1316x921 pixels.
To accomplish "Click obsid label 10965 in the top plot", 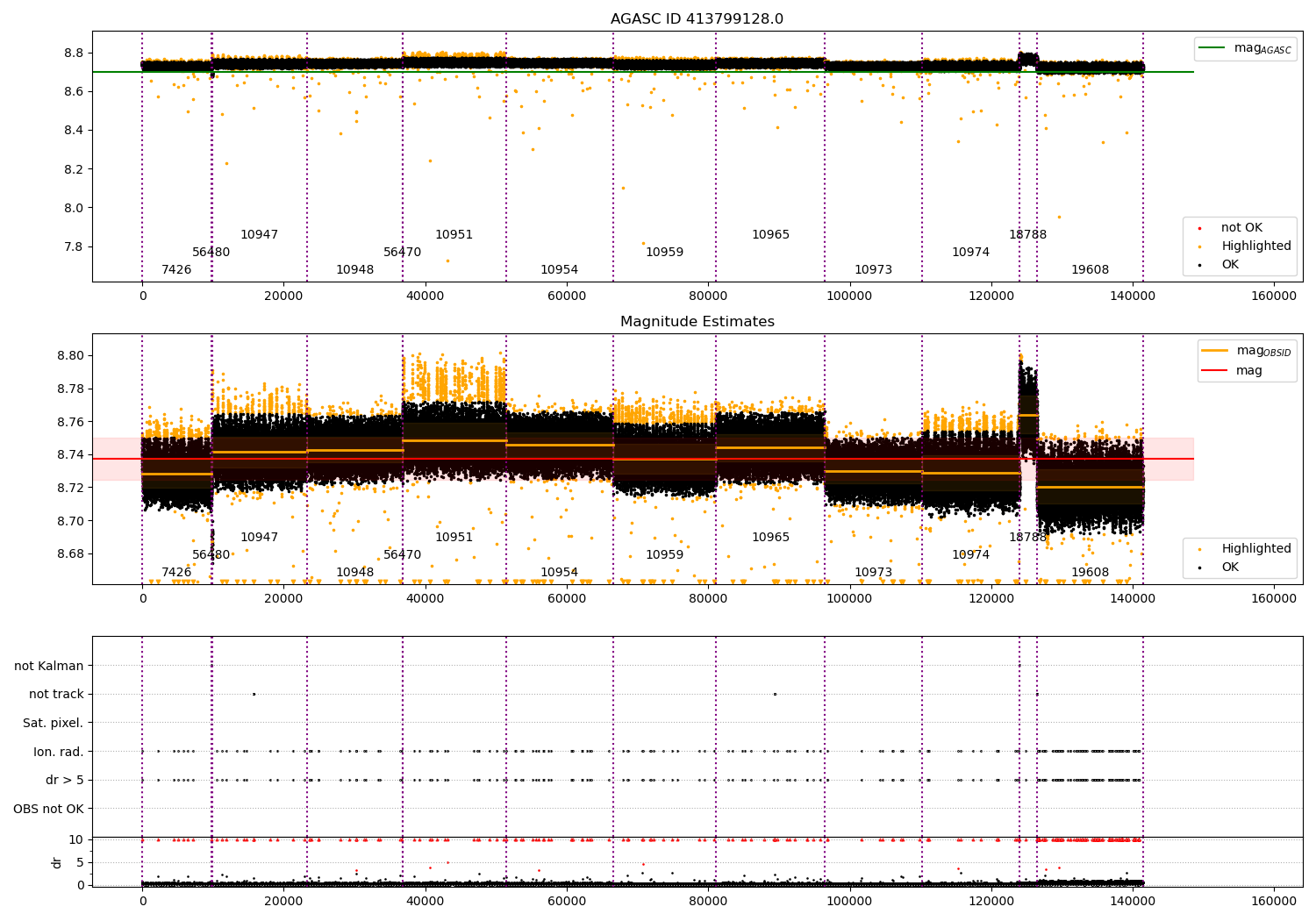I will point(770,234).
